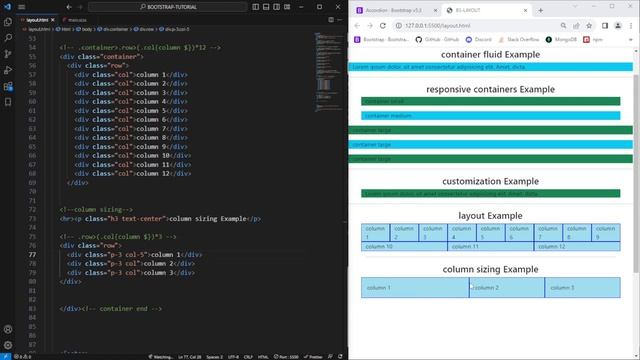Click the BOOTSTRAP-TUTORIAL command center search box

click(x=168, y=7)
